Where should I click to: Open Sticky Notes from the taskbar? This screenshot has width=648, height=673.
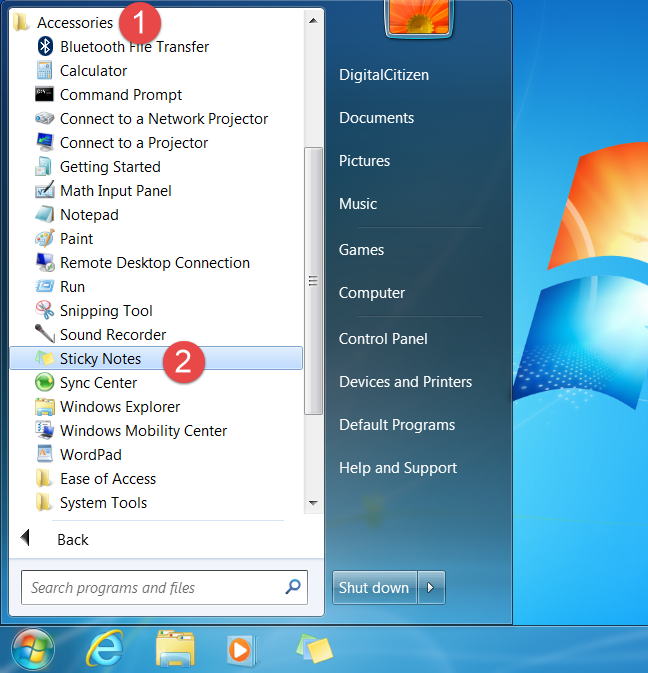pos(315,649)
